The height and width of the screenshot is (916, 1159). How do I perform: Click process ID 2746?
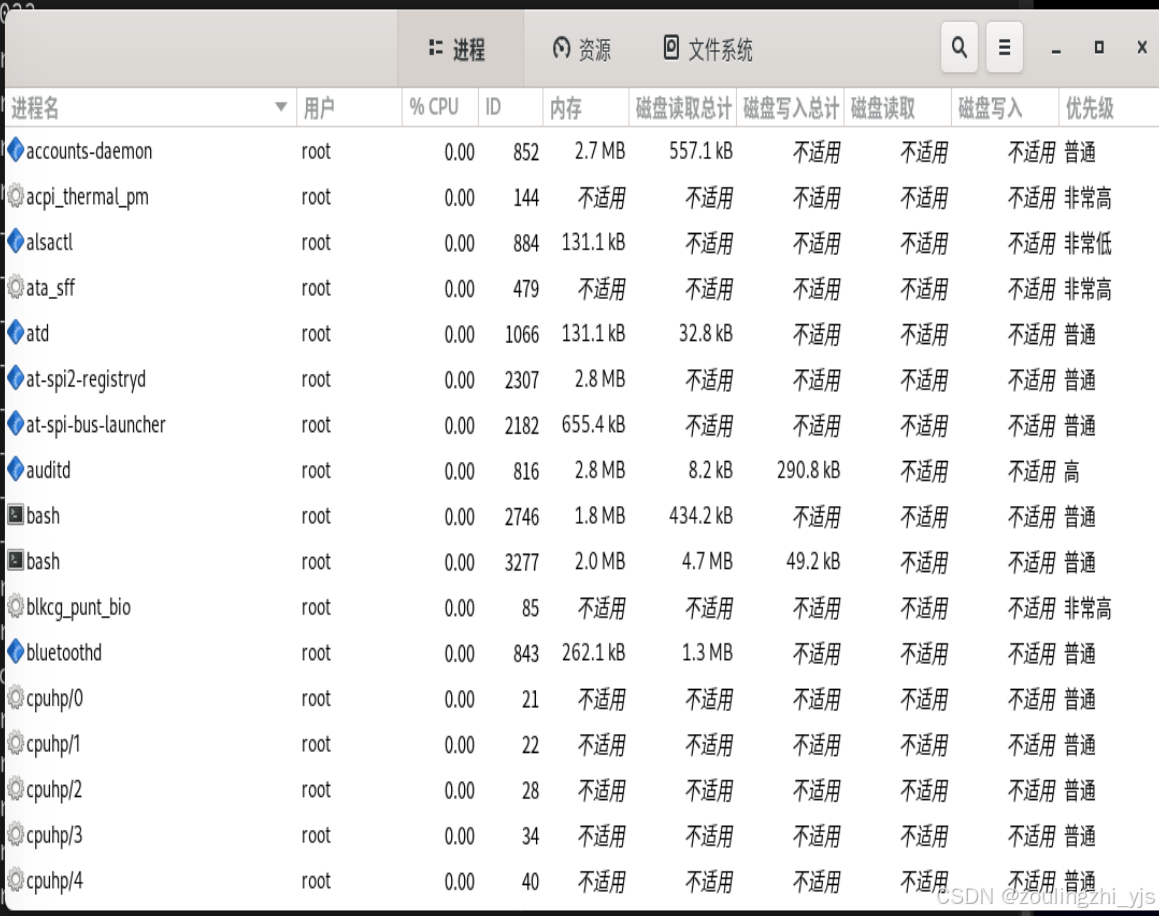click(x=522, y=517)
